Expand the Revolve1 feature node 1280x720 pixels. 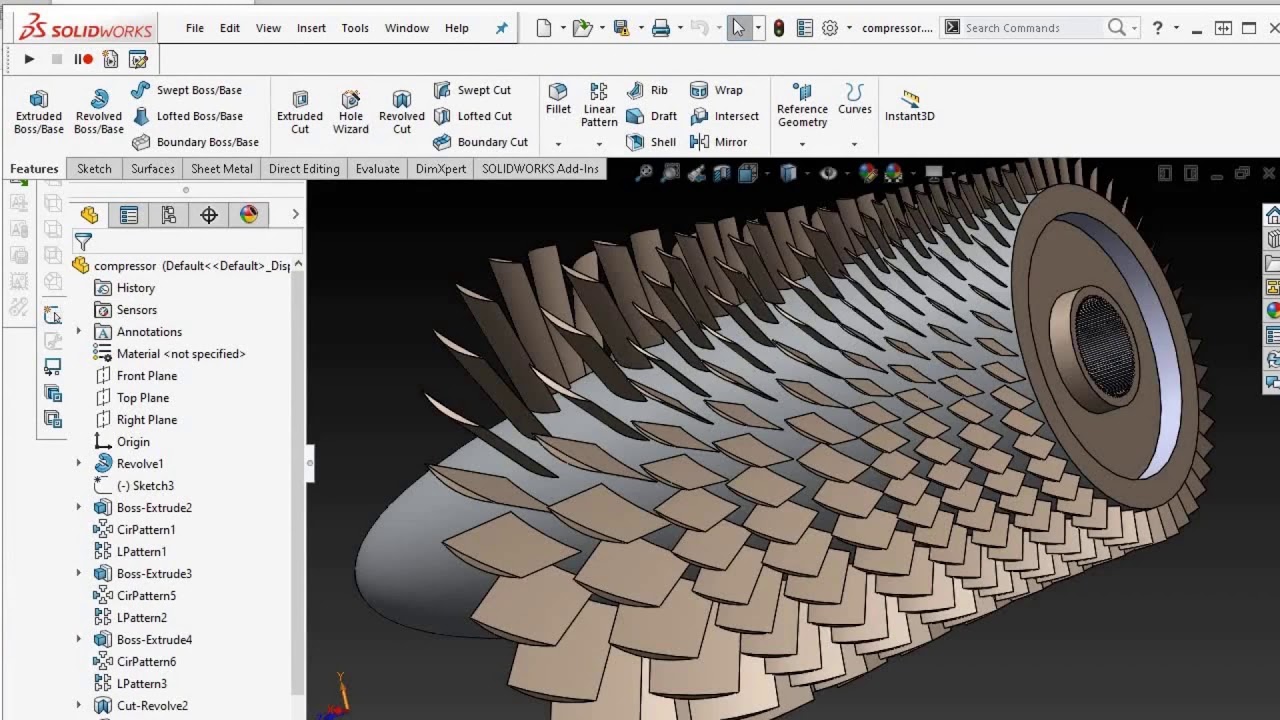(79, 464)
